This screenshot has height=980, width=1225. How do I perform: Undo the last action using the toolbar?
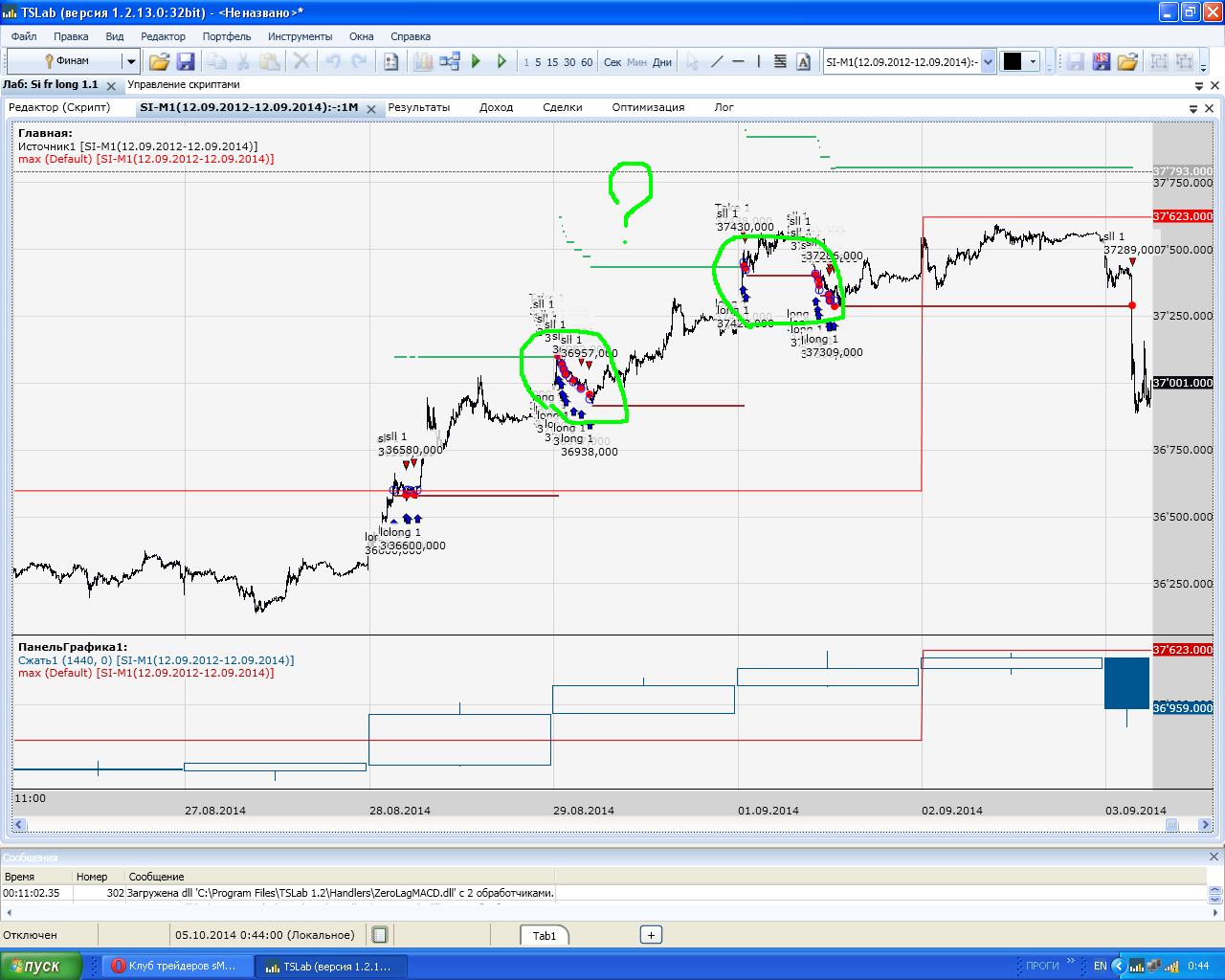point(333,61)
